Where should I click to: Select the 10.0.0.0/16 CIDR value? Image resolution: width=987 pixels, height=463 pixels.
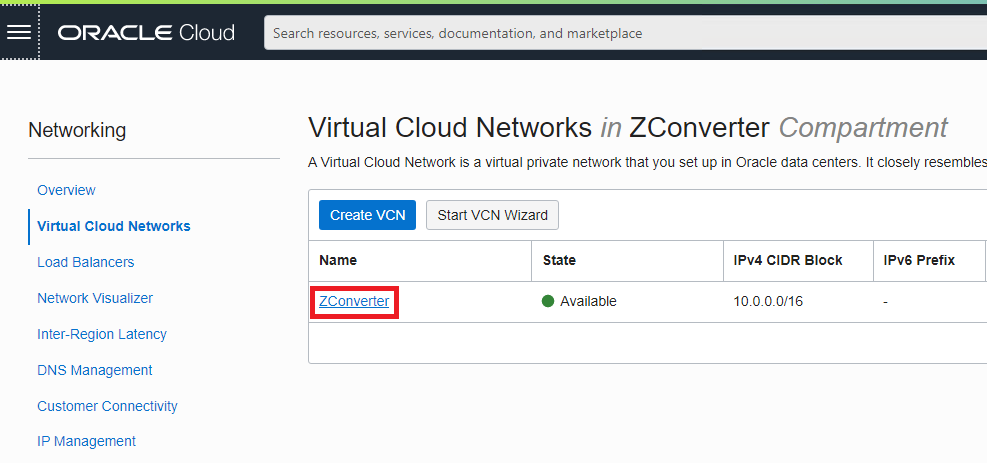(x=768, y=301)
